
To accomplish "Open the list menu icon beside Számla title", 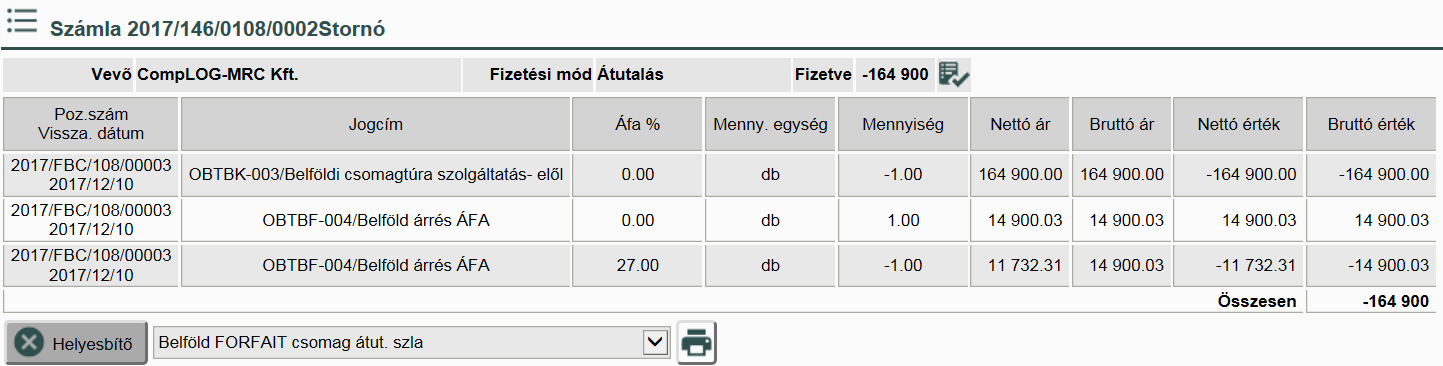I will click(x=22, y=21).
